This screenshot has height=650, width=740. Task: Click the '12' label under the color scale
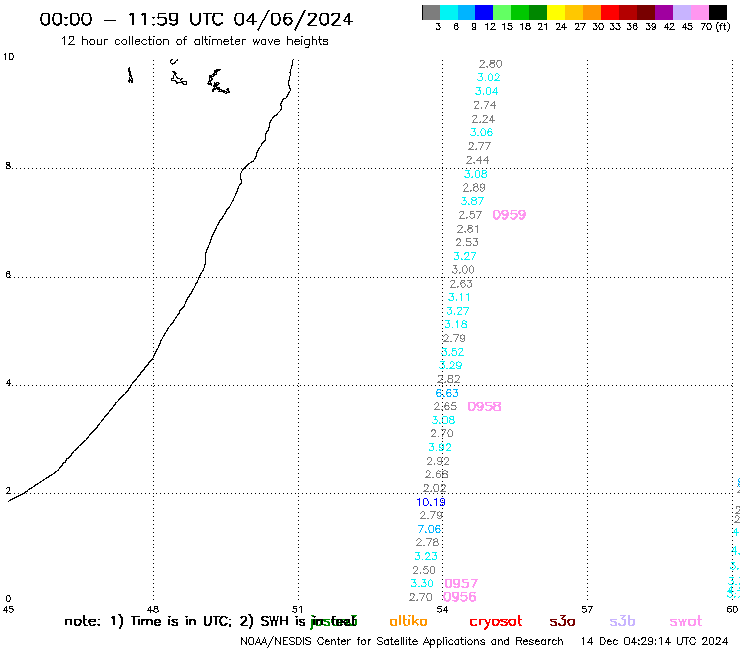490,27
